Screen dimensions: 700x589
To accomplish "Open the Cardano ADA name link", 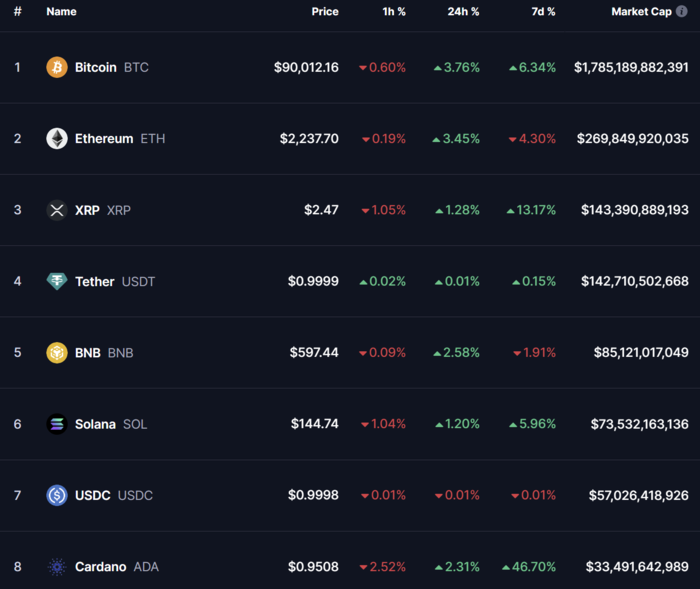I will pos(117,567).
